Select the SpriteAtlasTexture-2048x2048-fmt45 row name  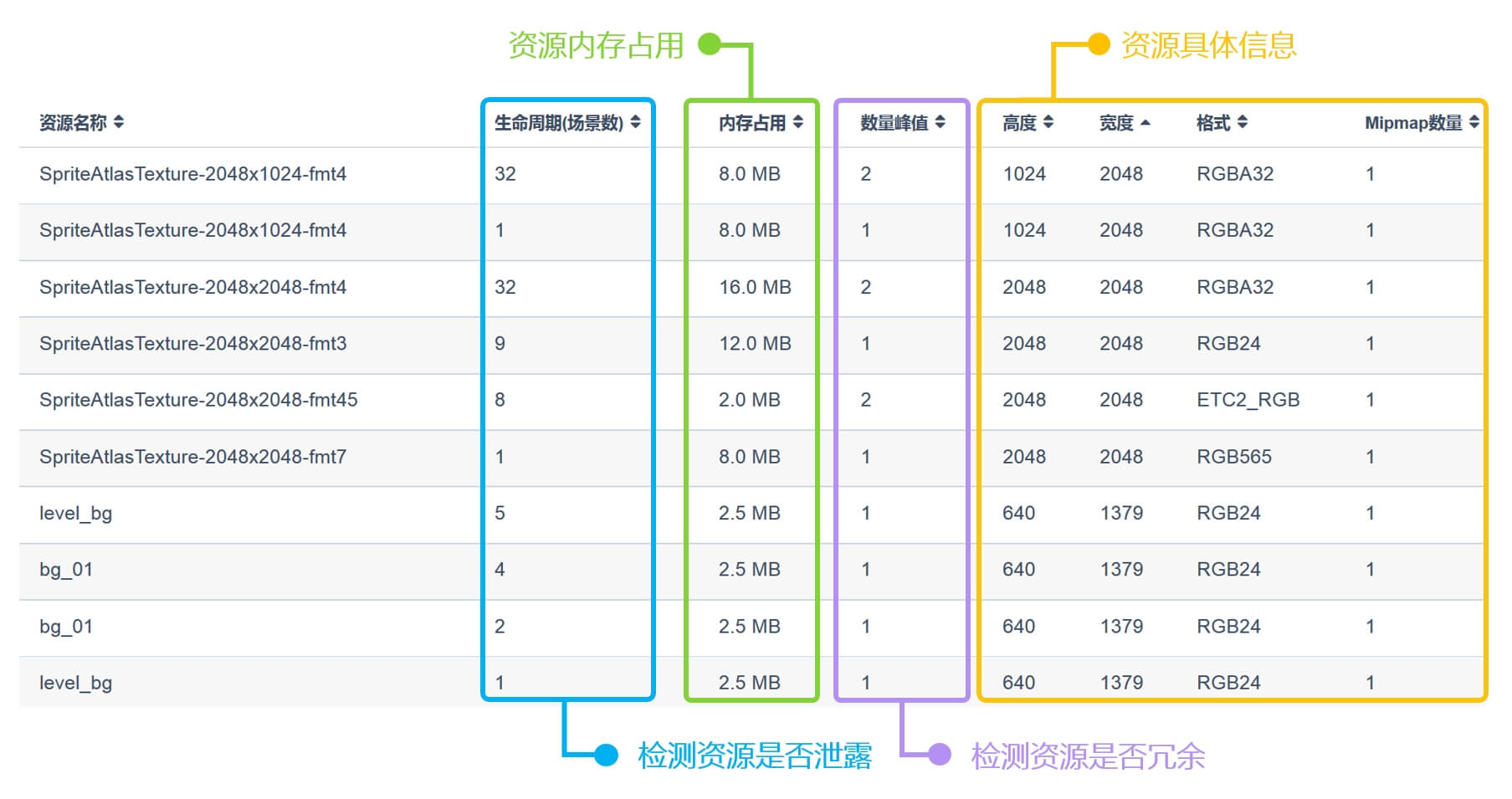coord(198,400)
